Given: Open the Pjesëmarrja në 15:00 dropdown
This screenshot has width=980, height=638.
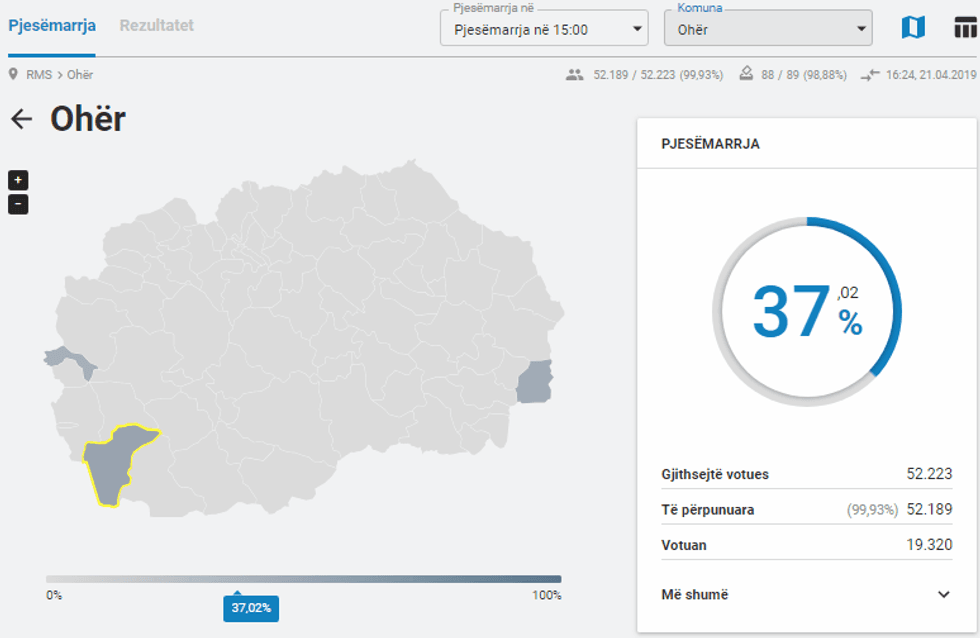Looking at the screenshot, I should 544,29.
